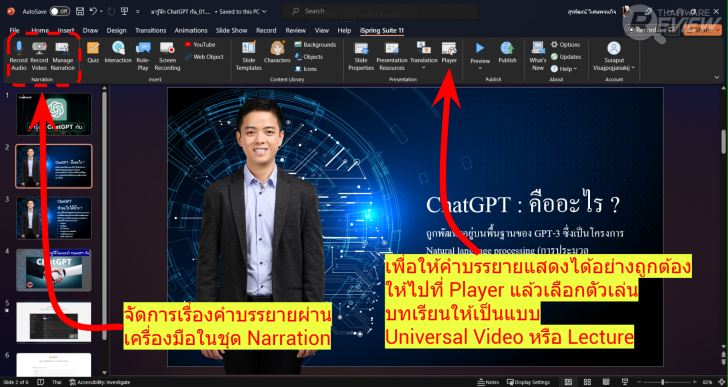The height and width of the screenshot is (387, 728).
Task: Toggle the AutoSave switch
Action: pyautogui.click(x=59, y=11)
